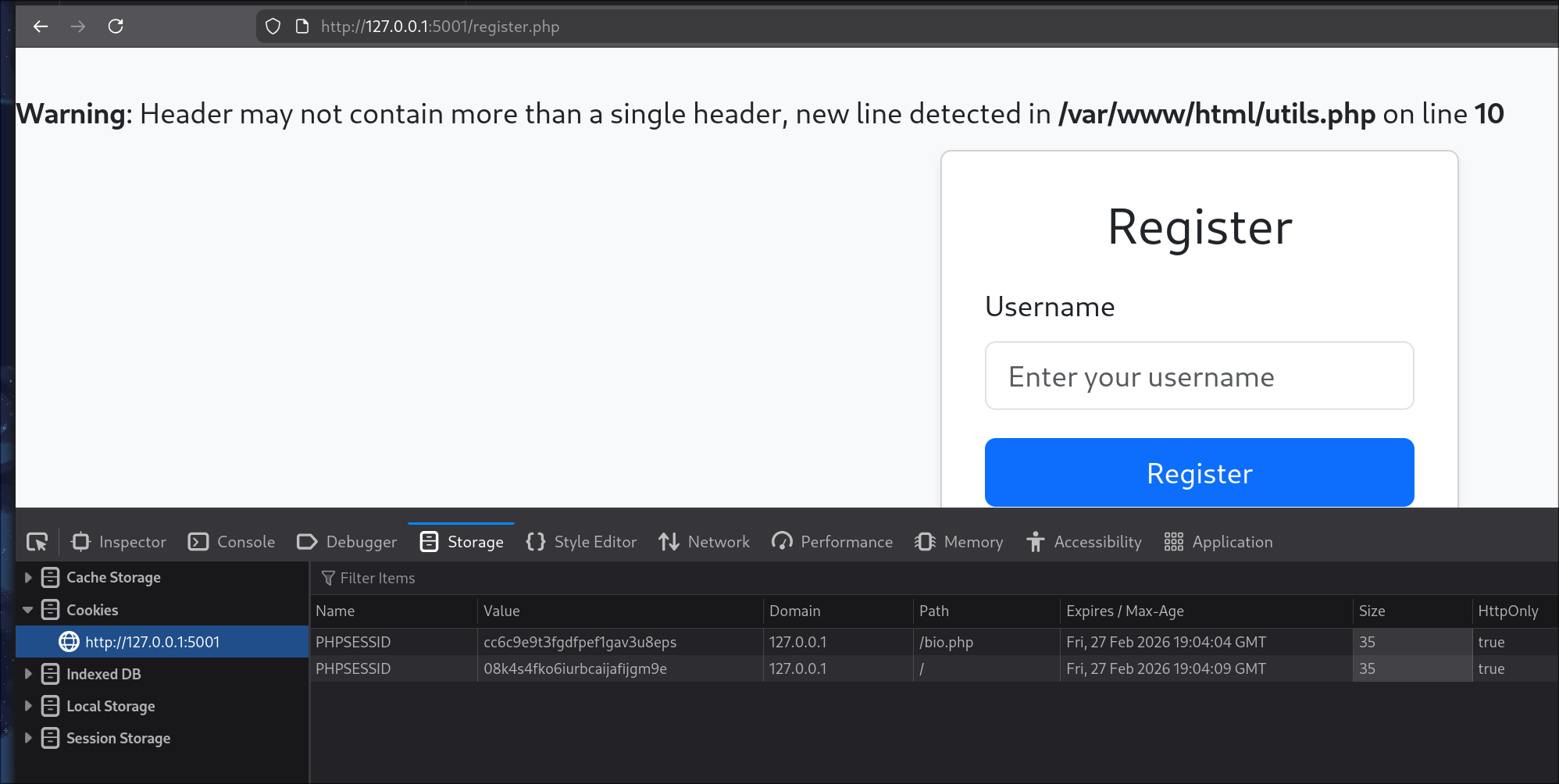Expand the Local Storage tree node
Image resolution: width=1559 pixels, height=784 pixels.
pyautogui.click(x=28, y=706)
